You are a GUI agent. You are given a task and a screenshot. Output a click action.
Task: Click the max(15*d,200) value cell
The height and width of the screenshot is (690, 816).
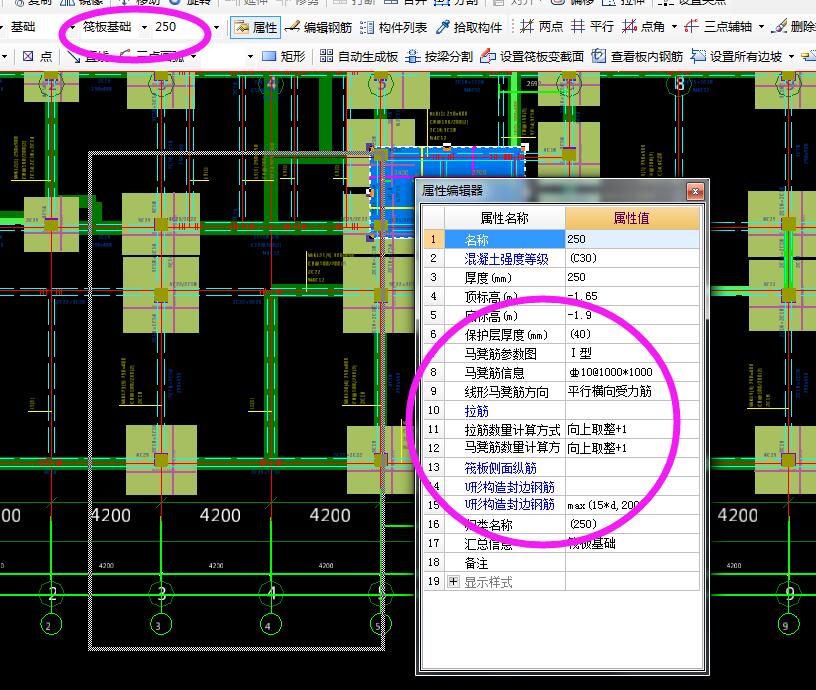pos(632,505)
